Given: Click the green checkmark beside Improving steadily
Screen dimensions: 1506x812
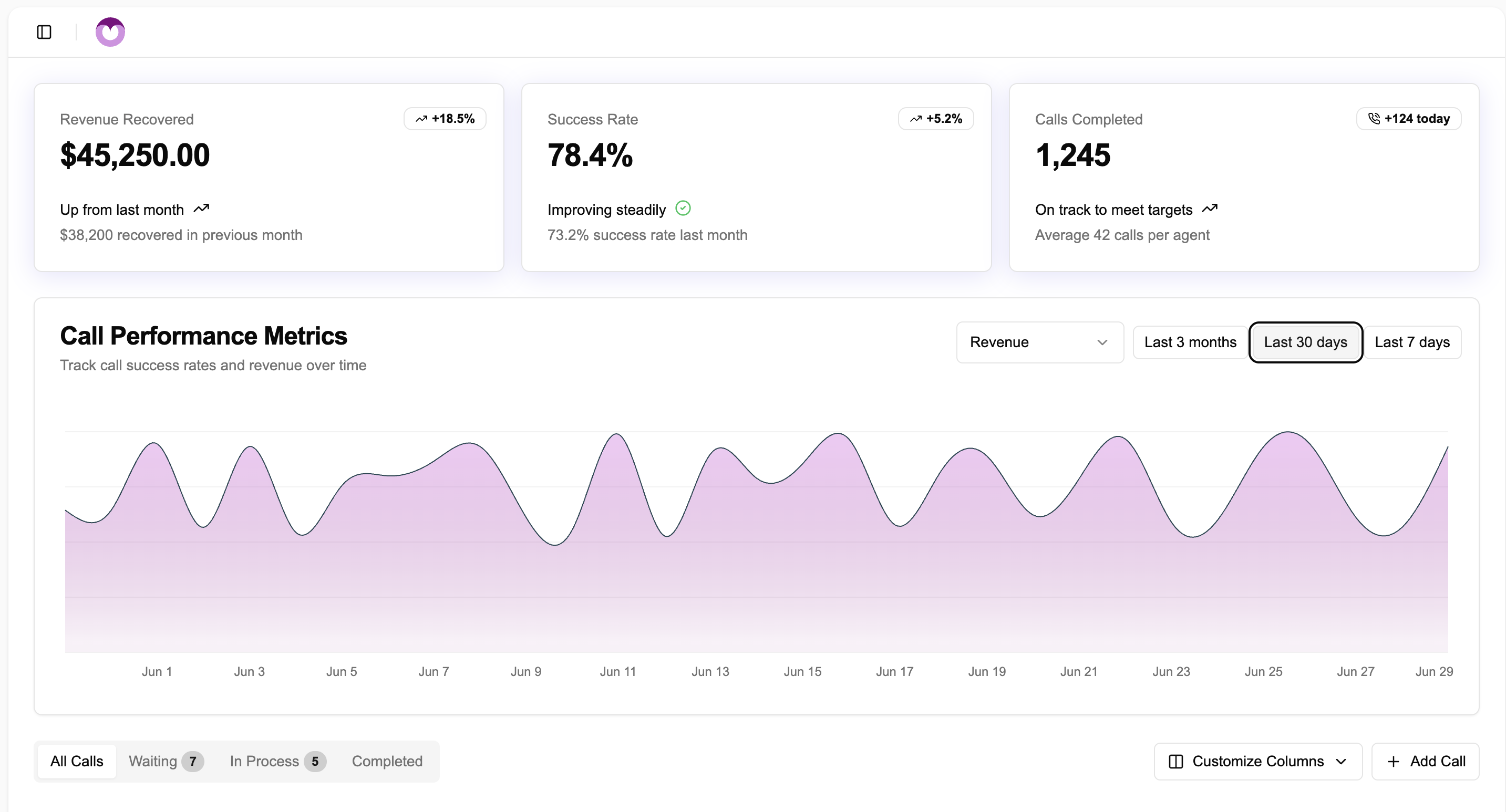Looking at the screenshot, I should click(684, 209).
